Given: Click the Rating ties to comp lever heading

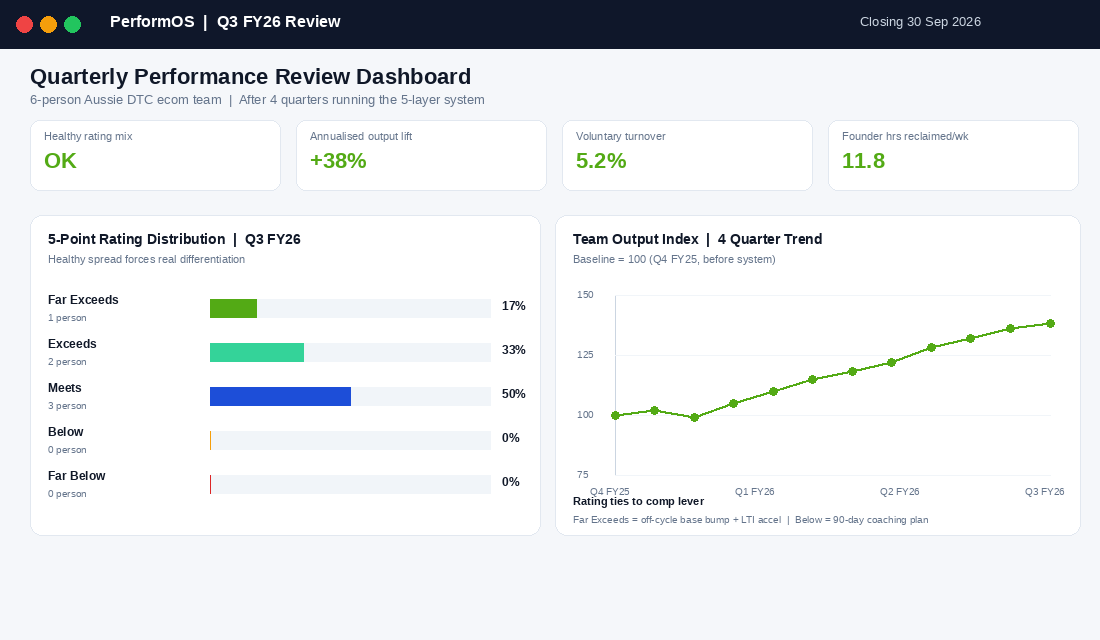Looking at the screenshot, I should pos(638,501).
